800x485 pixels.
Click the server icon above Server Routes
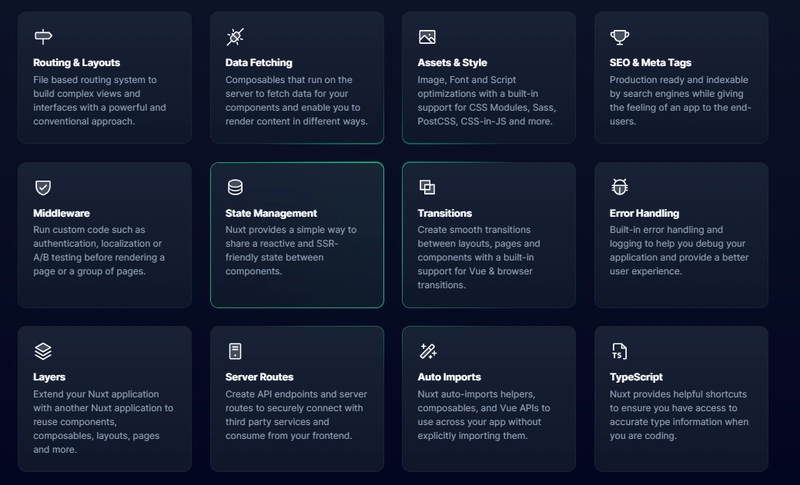click(x=235, y=351)
